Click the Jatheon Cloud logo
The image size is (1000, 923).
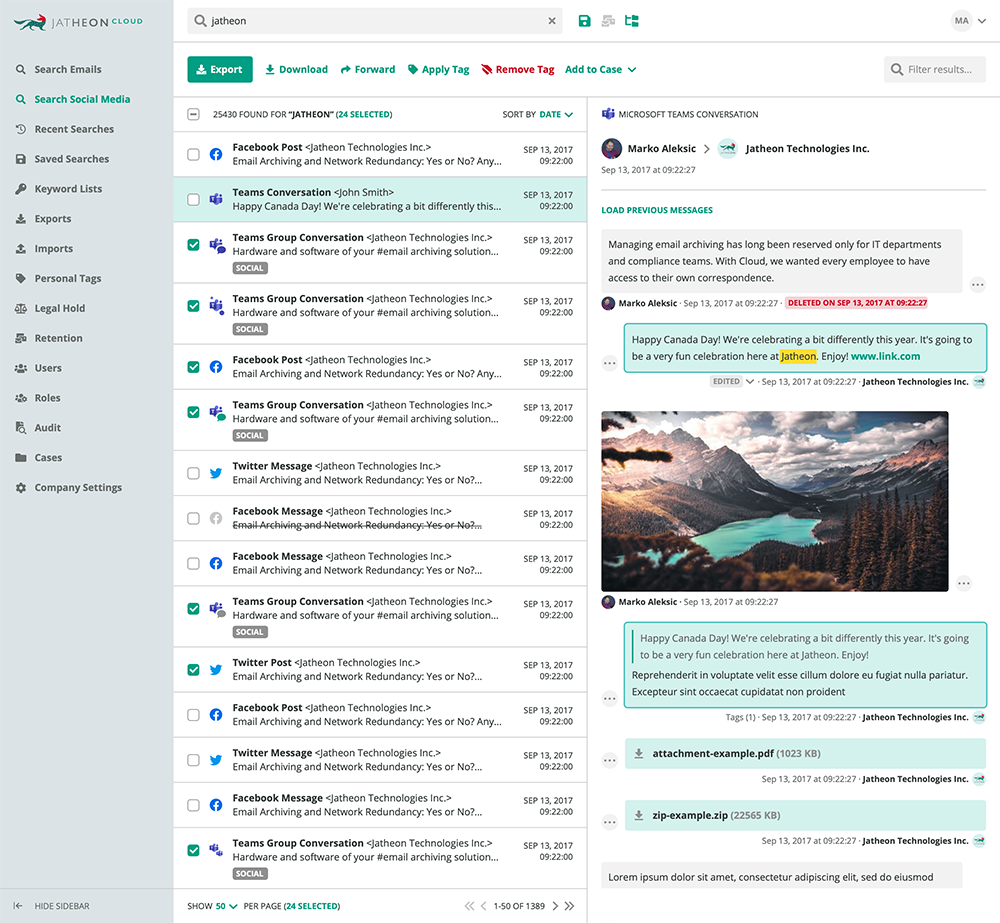(78, 22)
